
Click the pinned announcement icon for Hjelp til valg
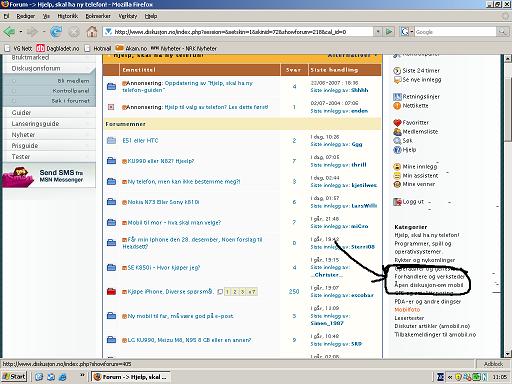click(111, 107)
